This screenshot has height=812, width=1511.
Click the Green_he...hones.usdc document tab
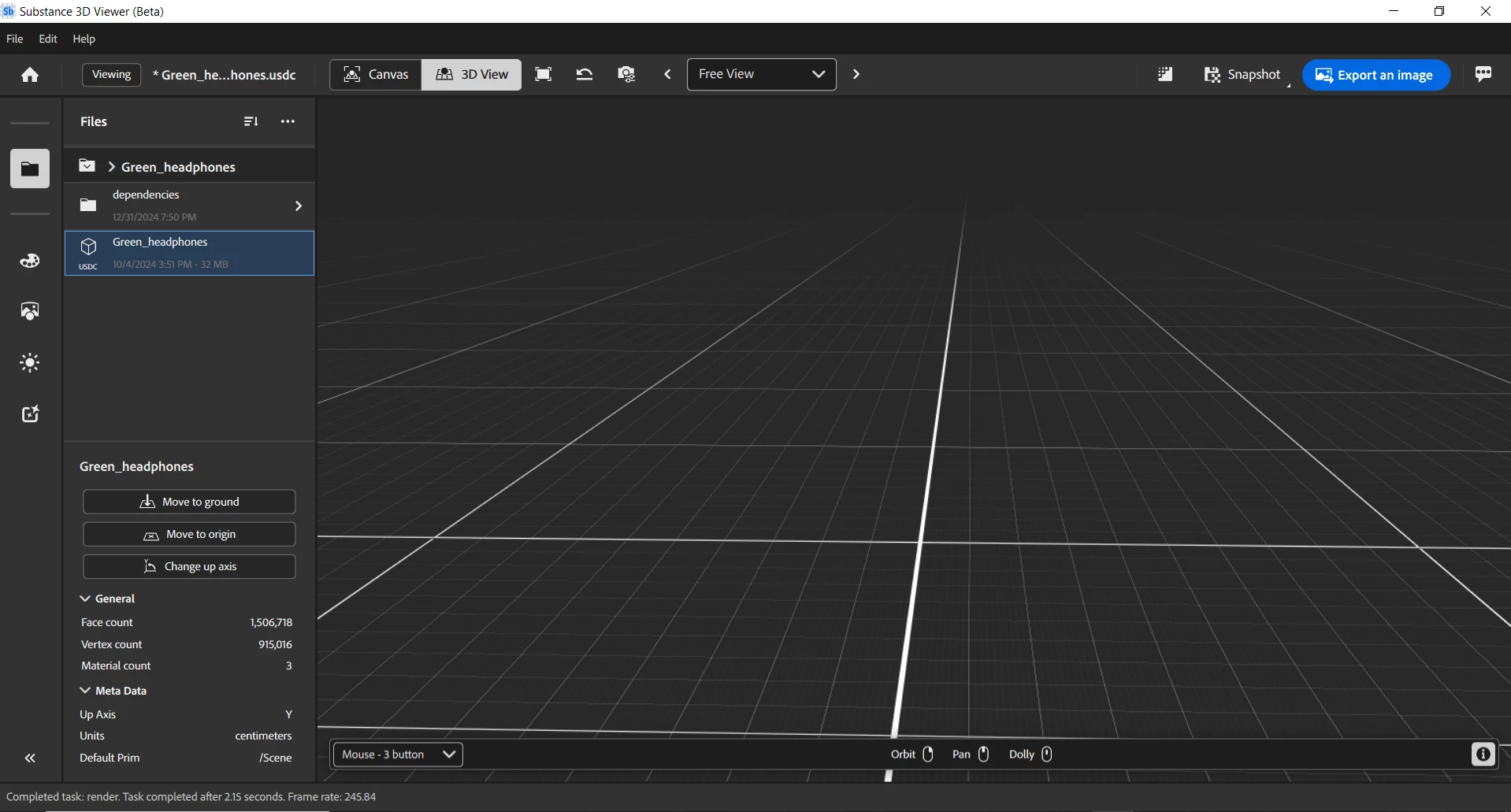225,75
